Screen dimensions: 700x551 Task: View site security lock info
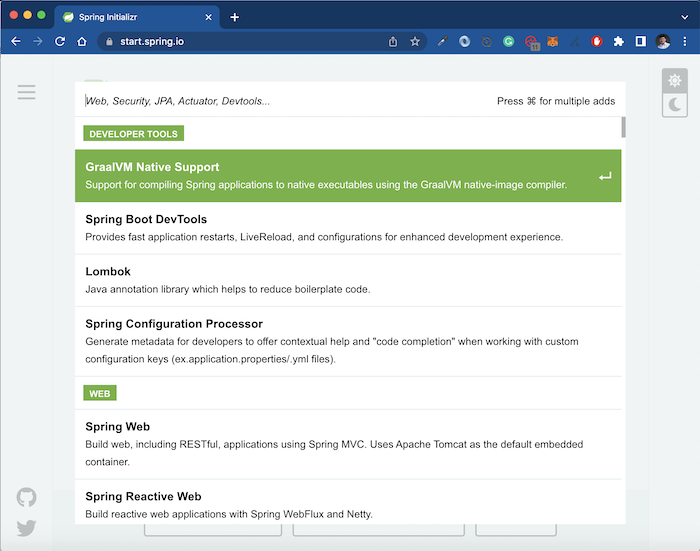pos(109,42)
